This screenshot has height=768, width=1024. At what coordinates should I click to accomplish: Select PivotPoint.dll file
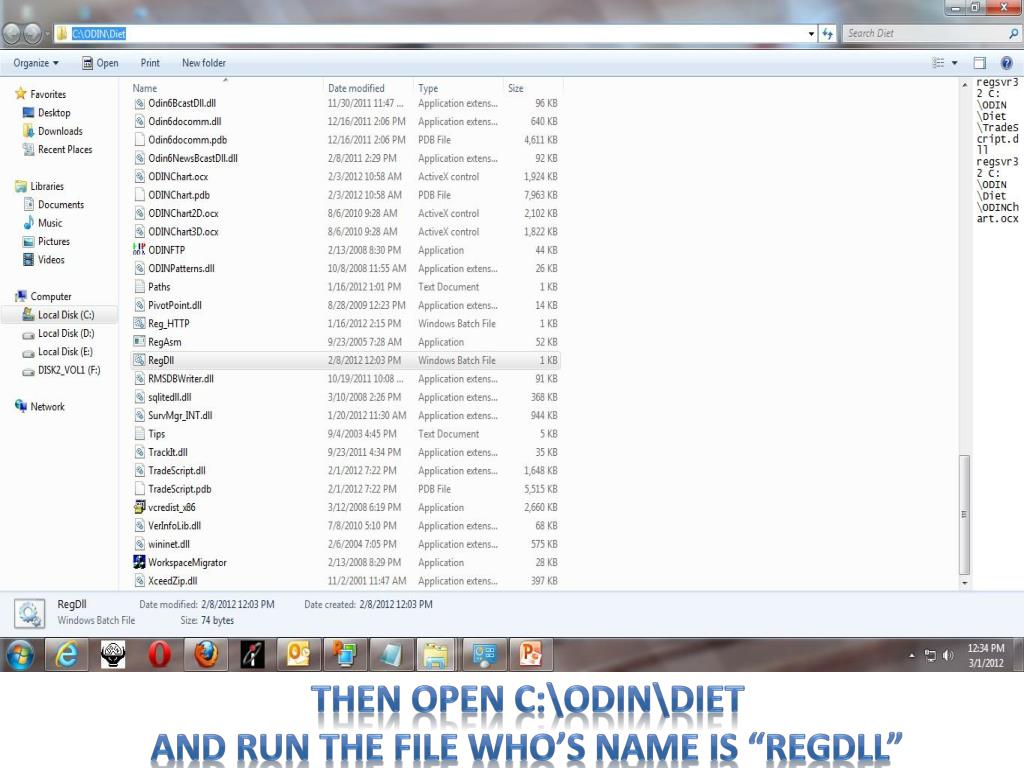click(345, 305)
